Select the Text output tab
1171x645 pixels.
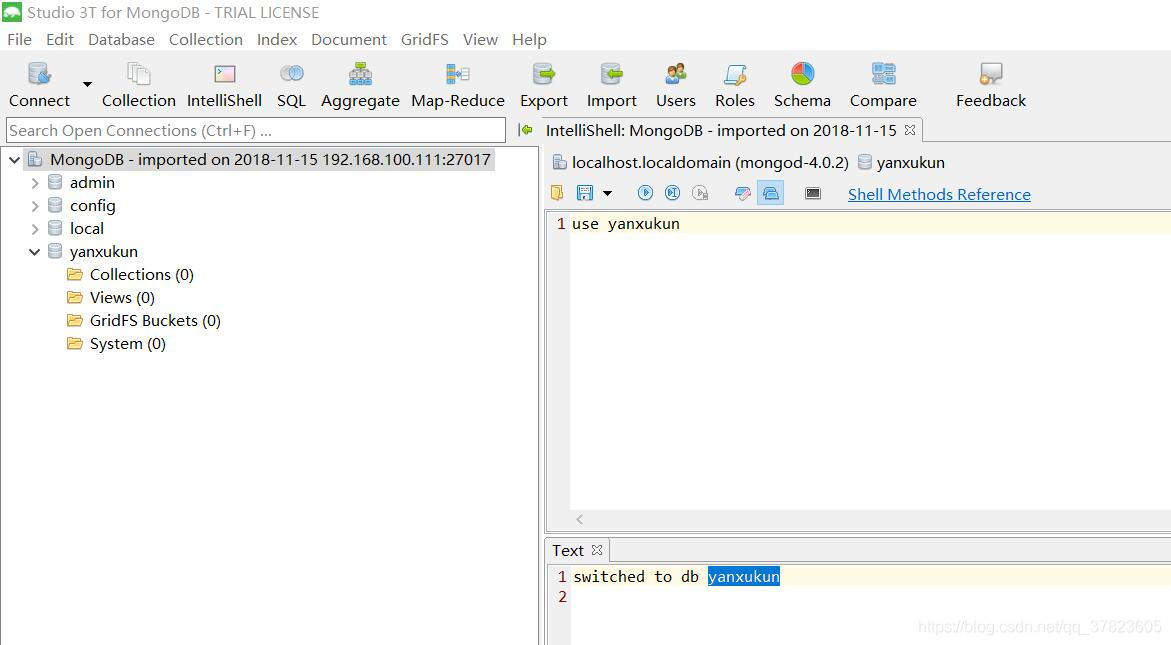[x=568, y=551]
